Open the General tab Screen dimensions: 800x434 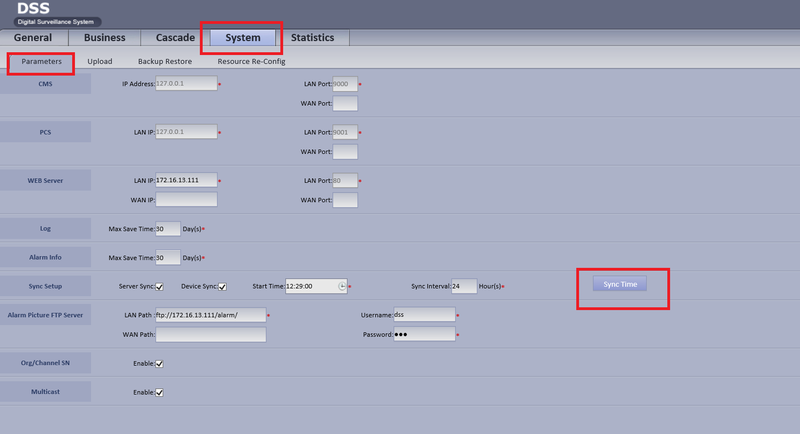point(33,38)
